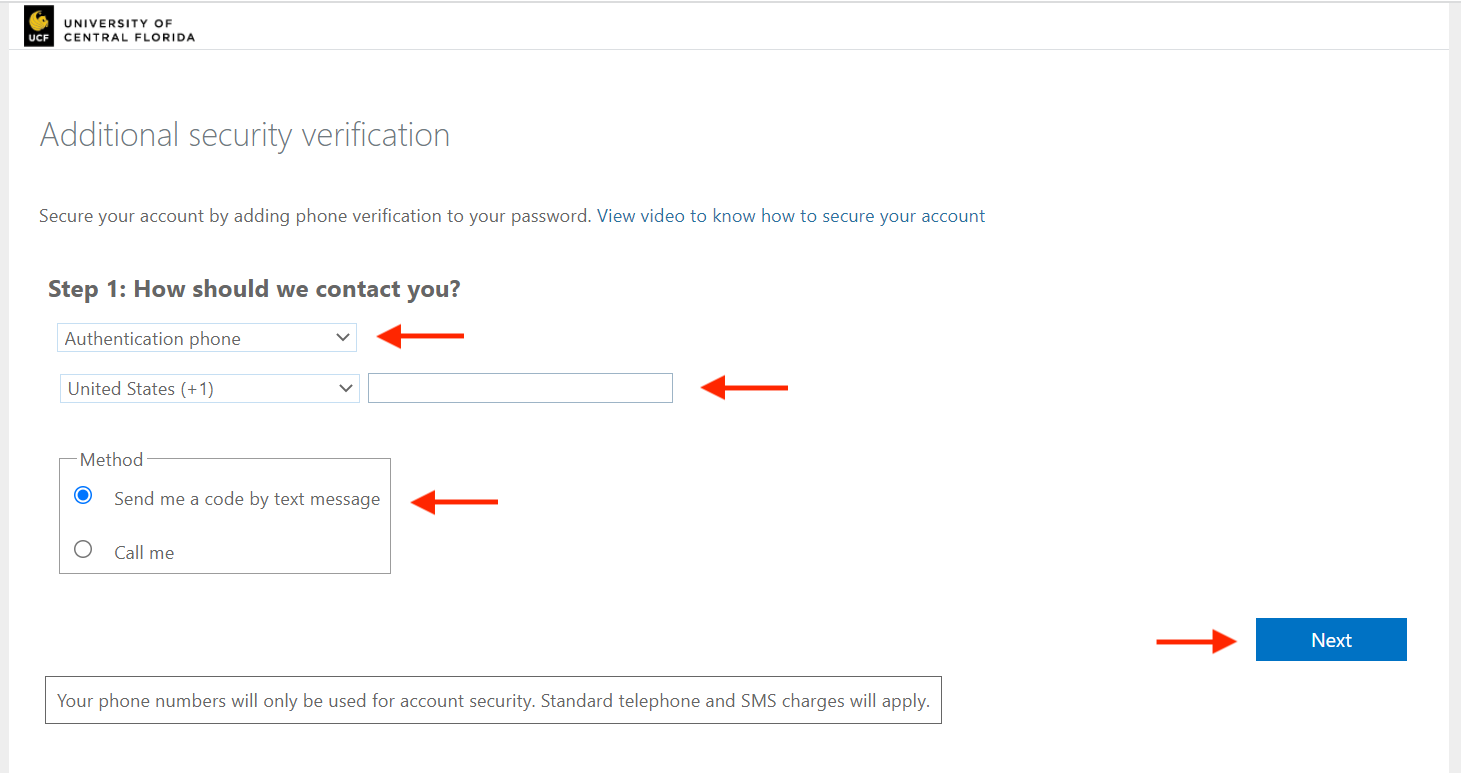
Task: Focus the phone number input field
Action: pos(520,388)
